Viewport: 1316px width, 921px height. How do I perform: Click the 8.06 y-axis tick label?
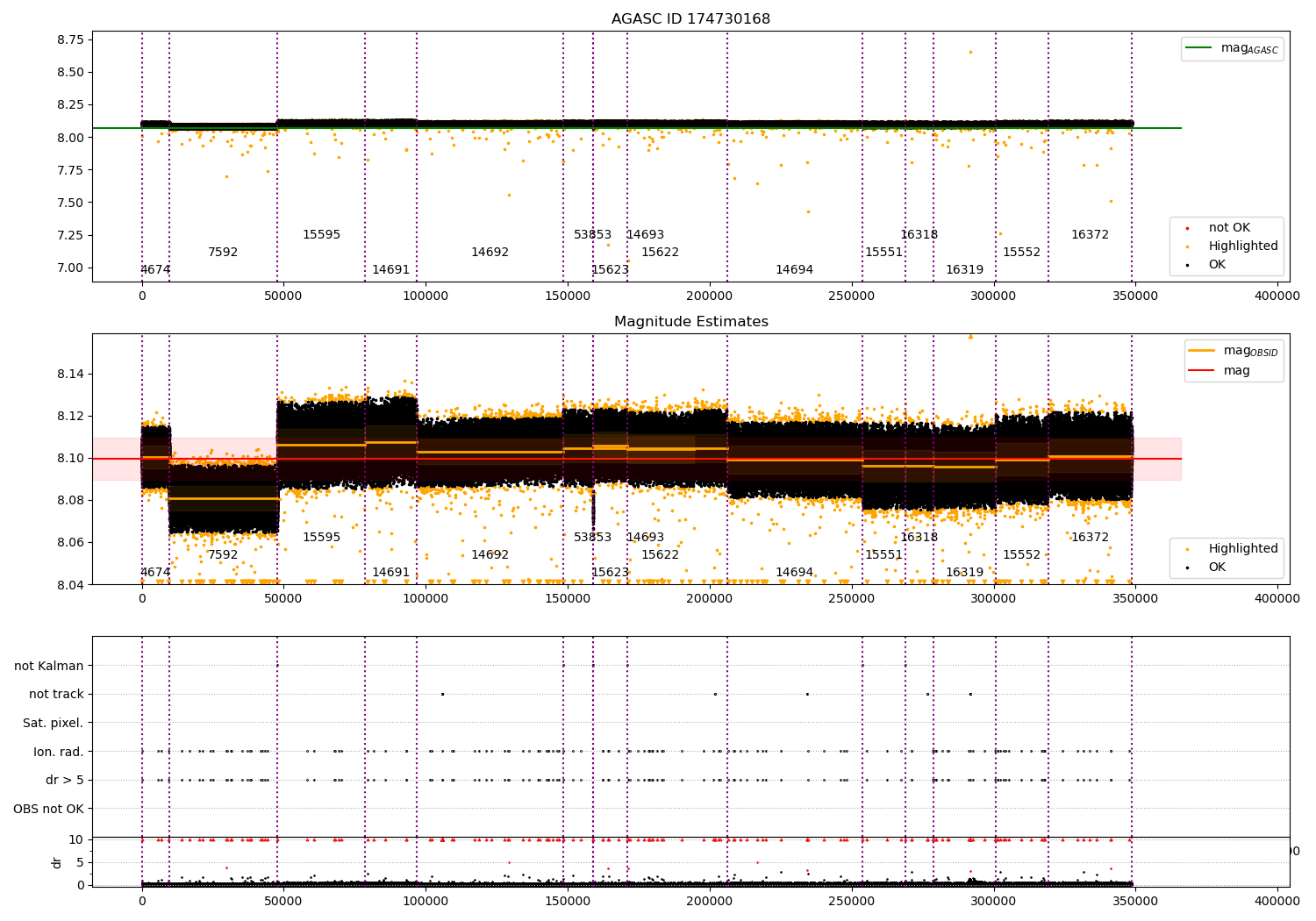coord(70,542)
